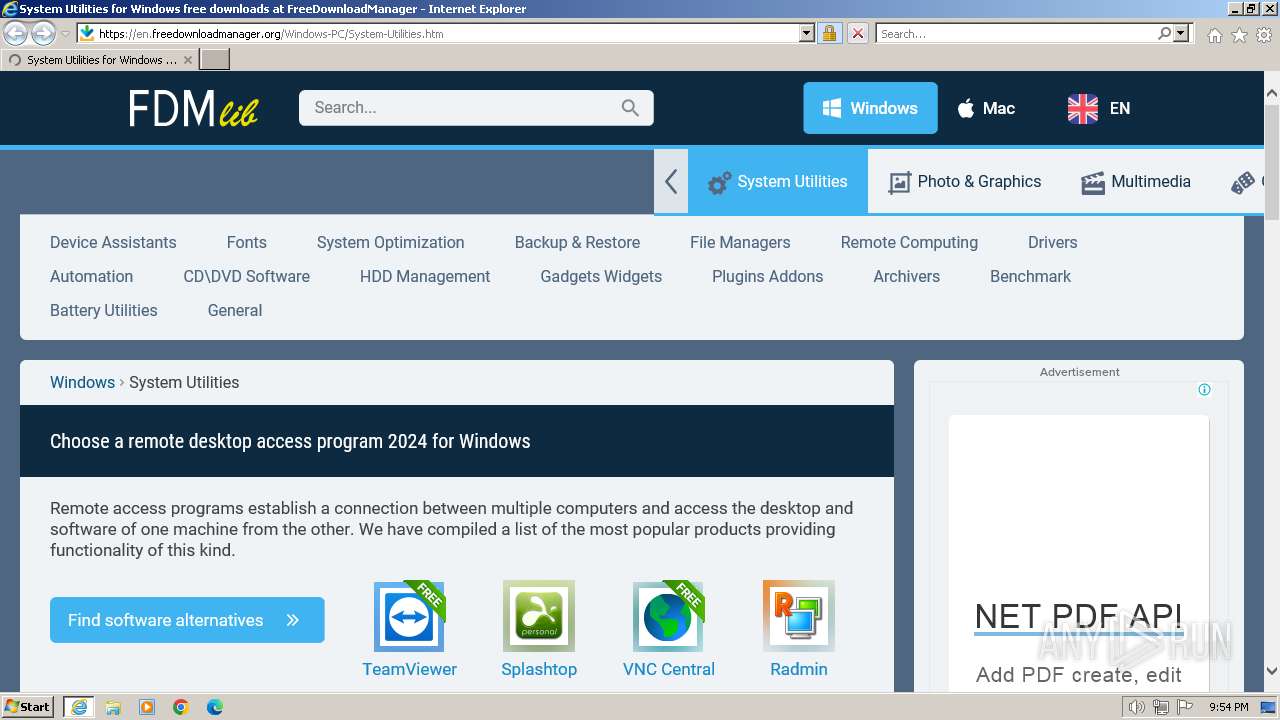Image resolution: width=1280 pixels, height=720 pixels.
Task: Open Remote Computing subcategory
Action: point(909,242)
